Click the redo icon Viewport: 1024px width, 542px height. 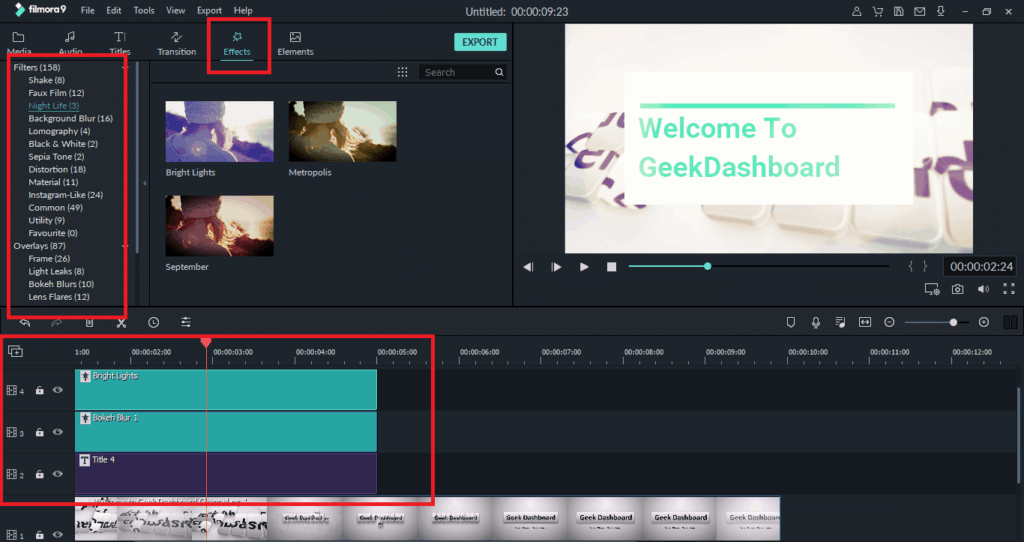tap(57, 322)
